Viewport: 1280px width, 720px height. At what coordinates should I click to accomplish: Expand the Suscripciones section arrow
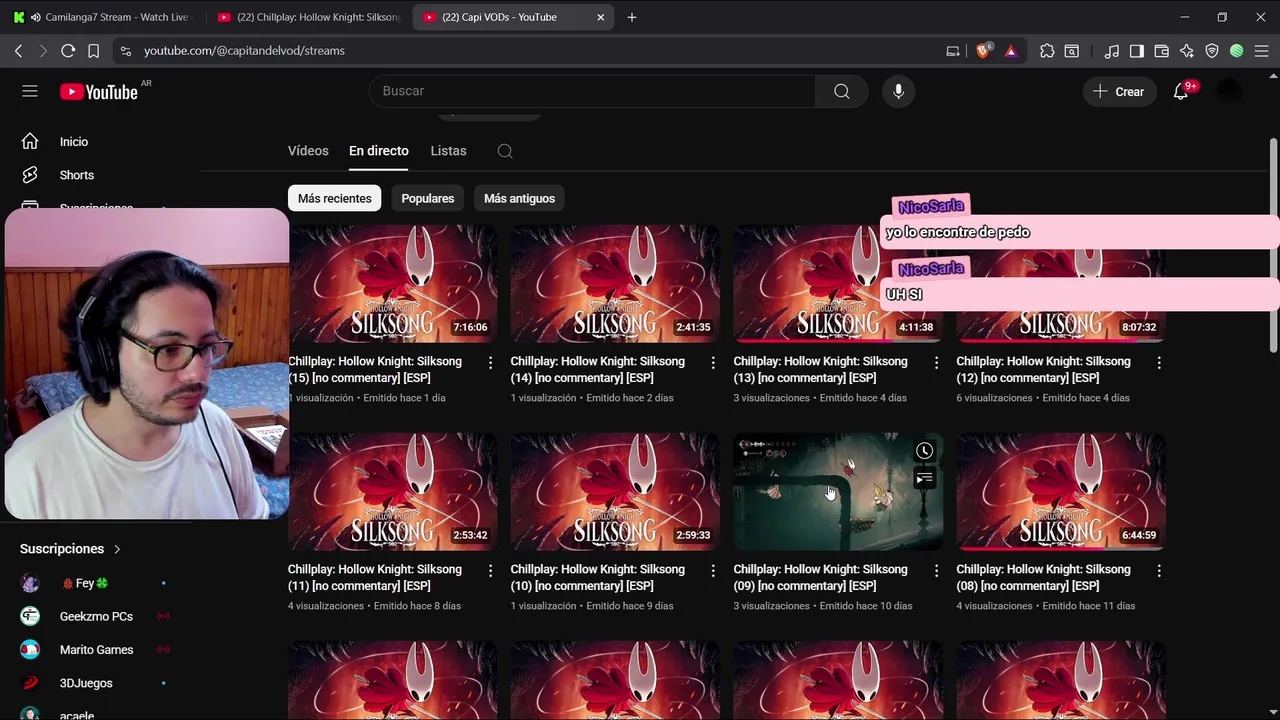(117, 549)
